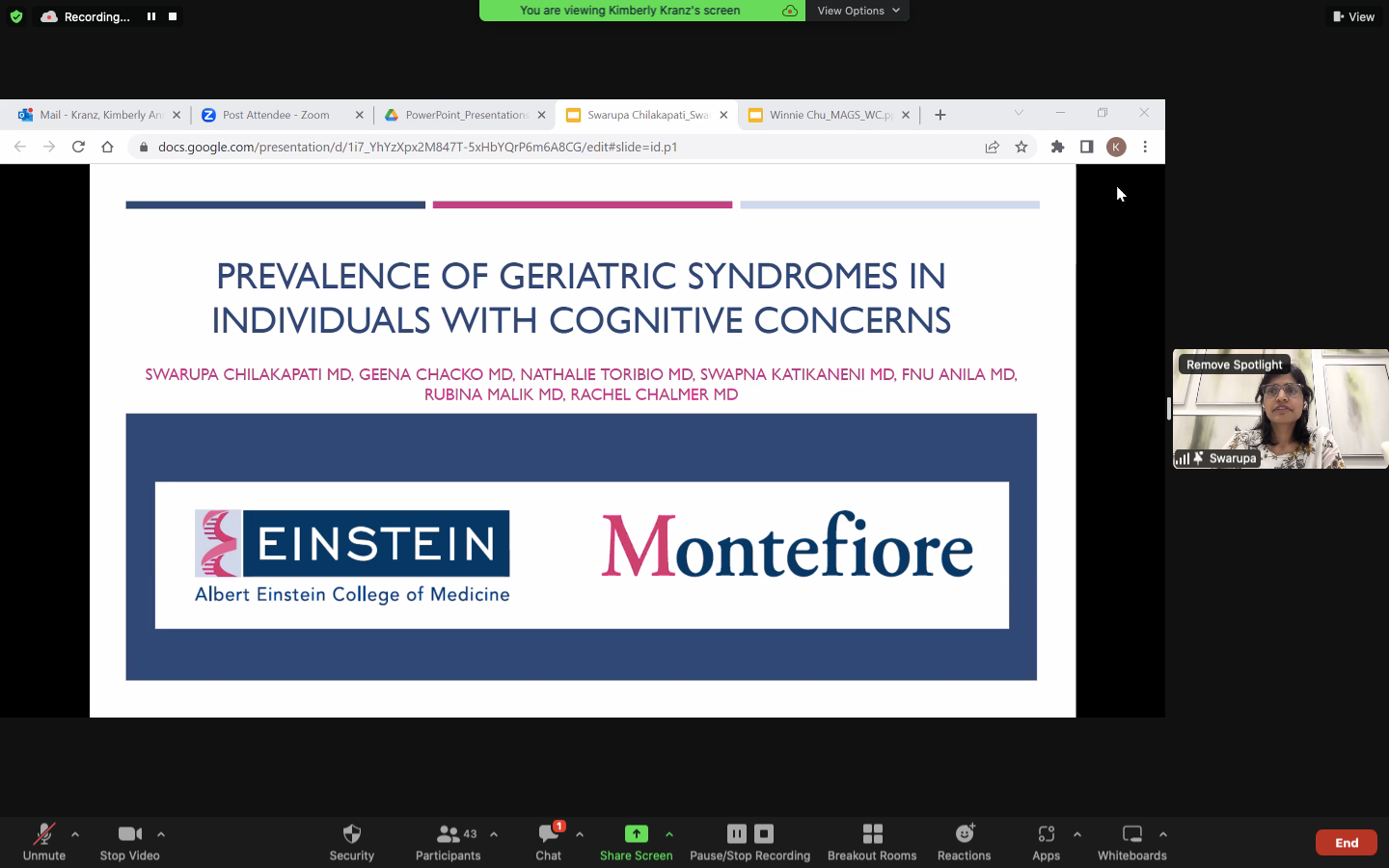This screenshot has height=868, width=1389.
Task: Open Breakout Rooms
Action: coord(872,842)
